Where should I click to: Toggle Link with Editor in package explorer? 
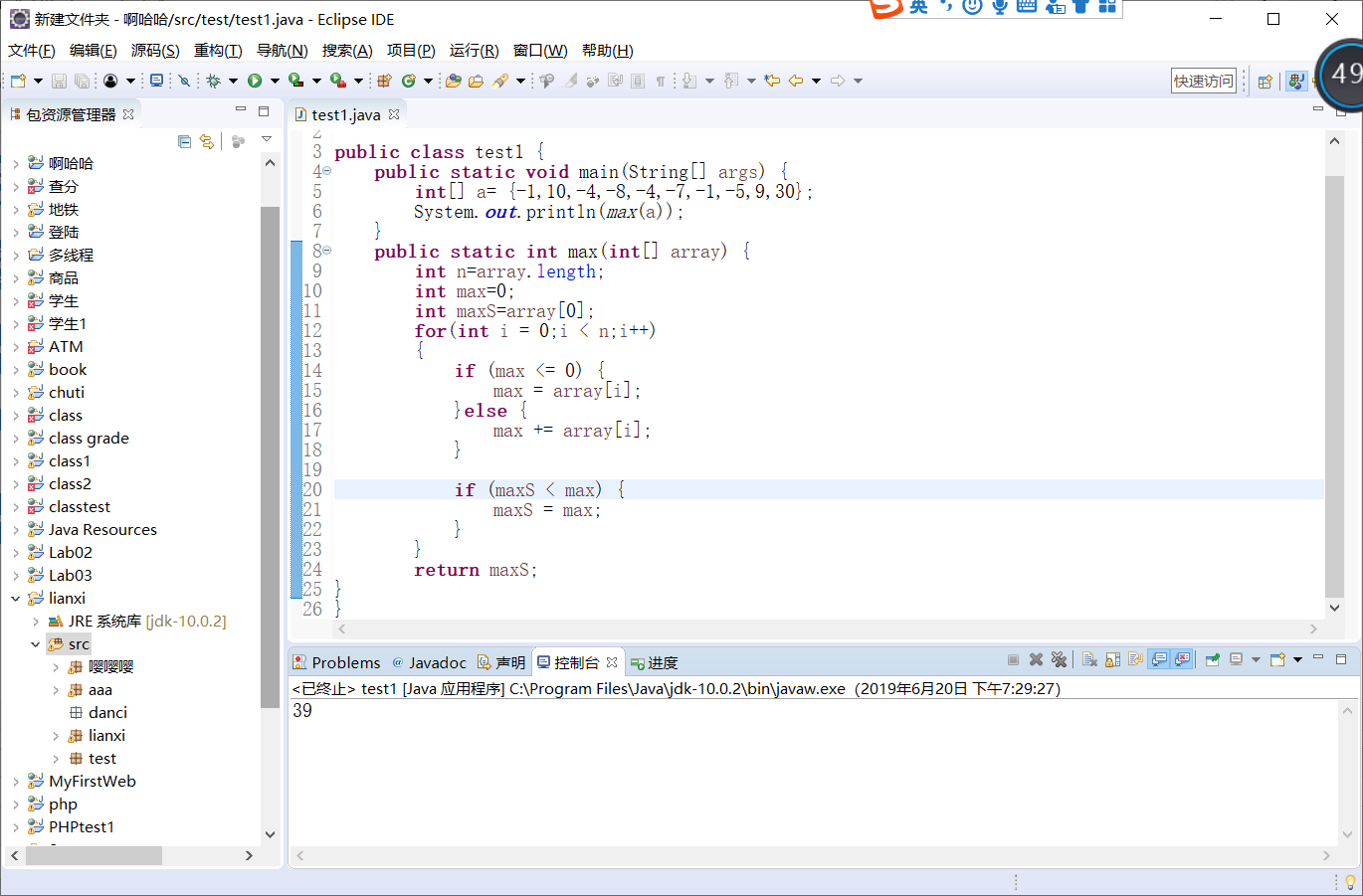coord(207,141)
